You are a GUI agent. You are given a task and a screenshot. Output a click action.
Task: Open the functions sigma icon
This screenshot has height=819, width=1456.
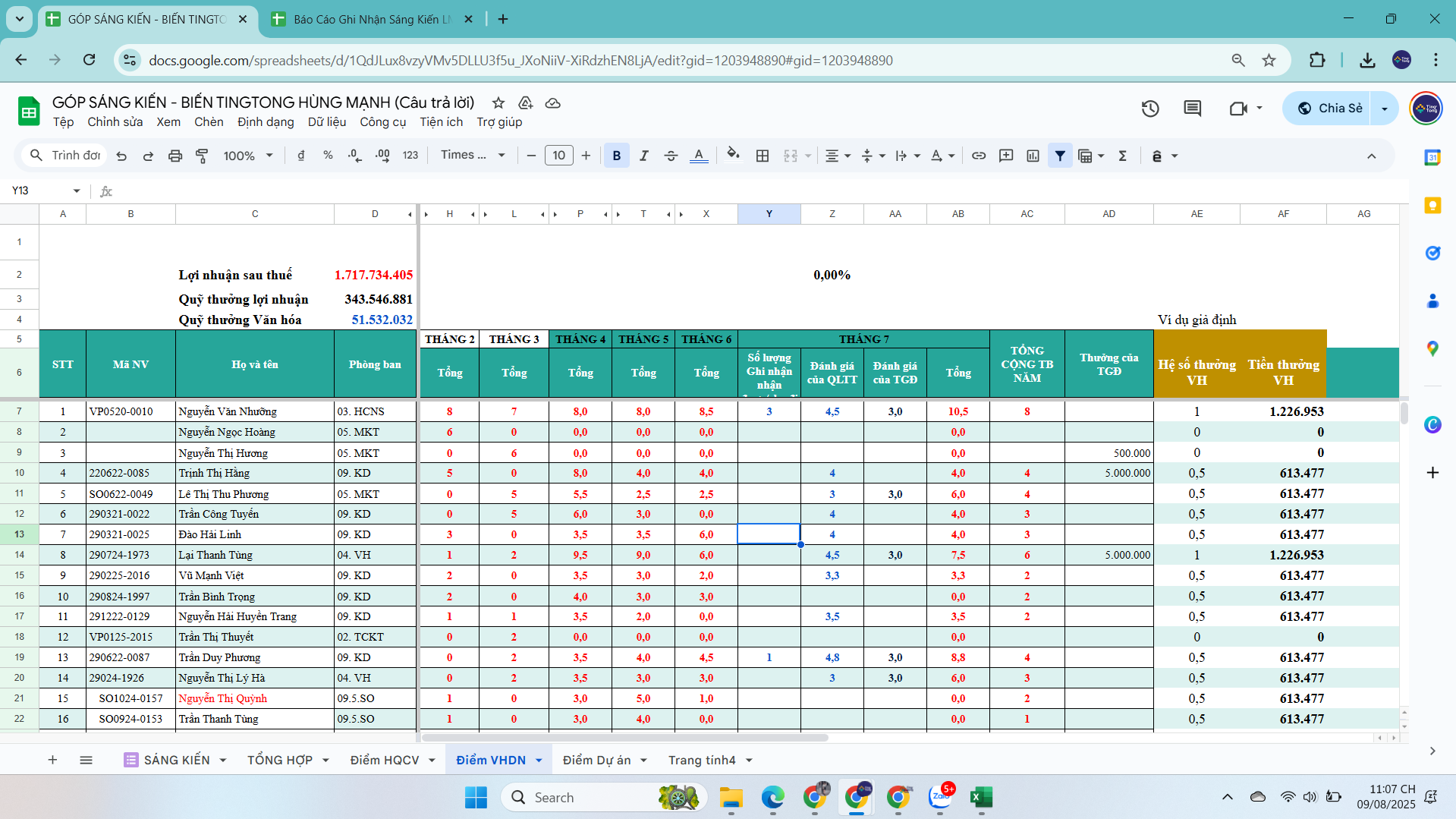(1122, 156)
